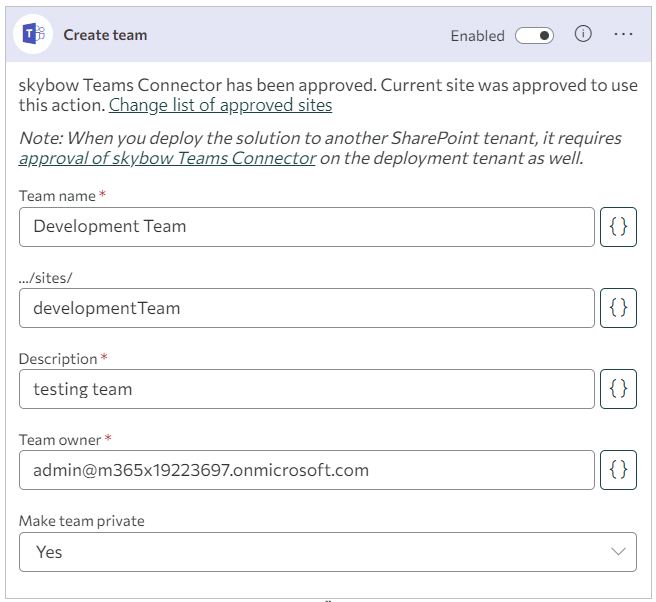Image resolution: width=656 pixels, height=602 pixels.
Task: Click the Team owner field label
Action: [60, 440]
